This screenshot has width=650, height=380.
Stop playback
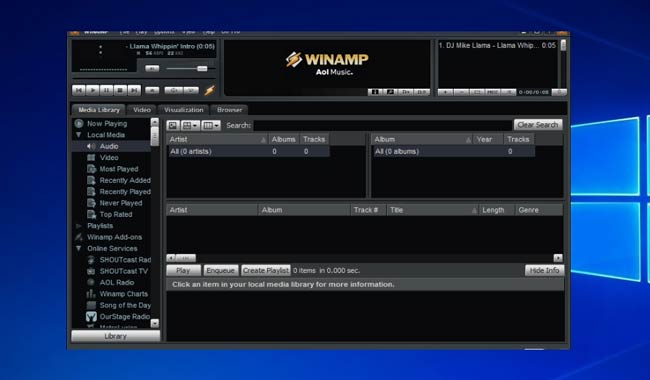click(x=120, y=90)
